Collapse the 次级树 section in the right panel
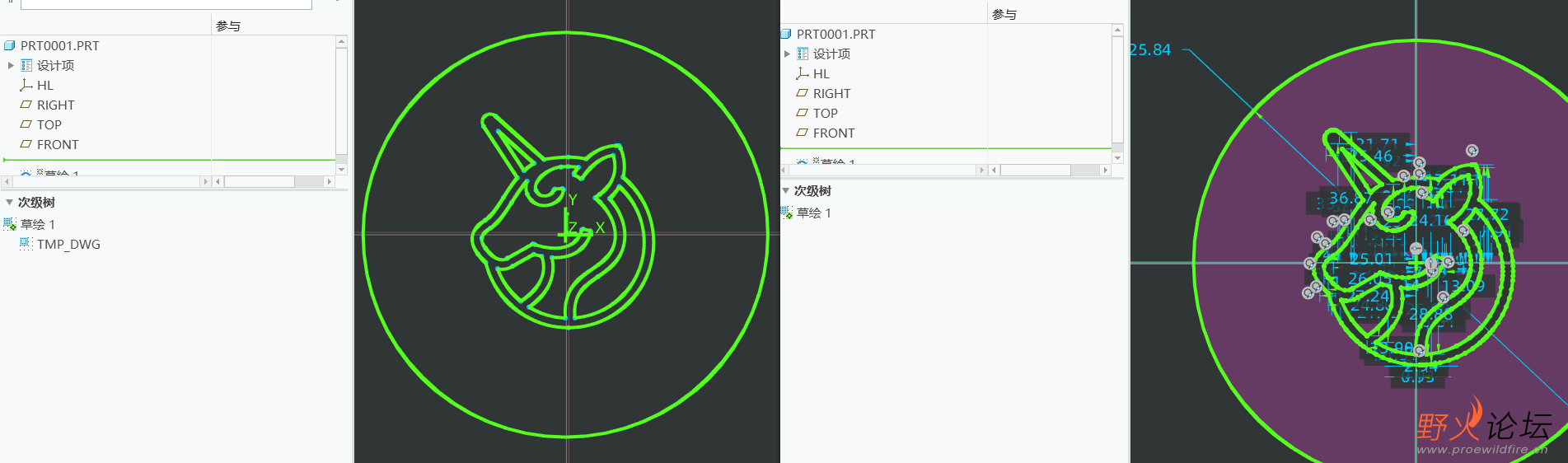 785,190
